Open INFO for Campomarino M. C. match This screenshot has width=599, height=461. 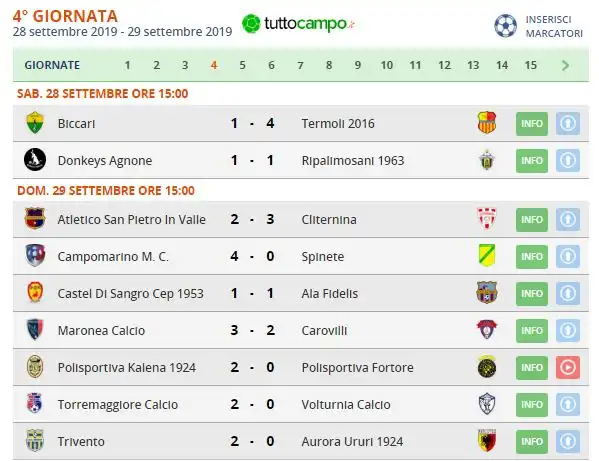point(532,257)
